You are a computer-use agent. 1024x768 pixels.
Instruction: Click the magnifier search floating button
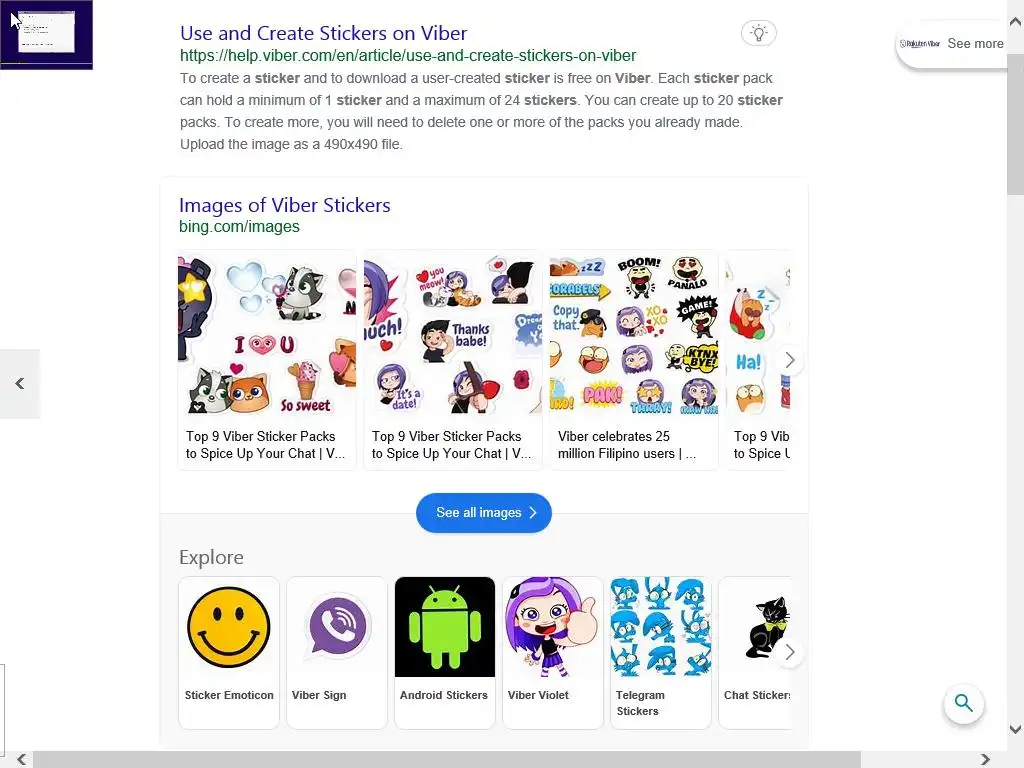point(963,703)
